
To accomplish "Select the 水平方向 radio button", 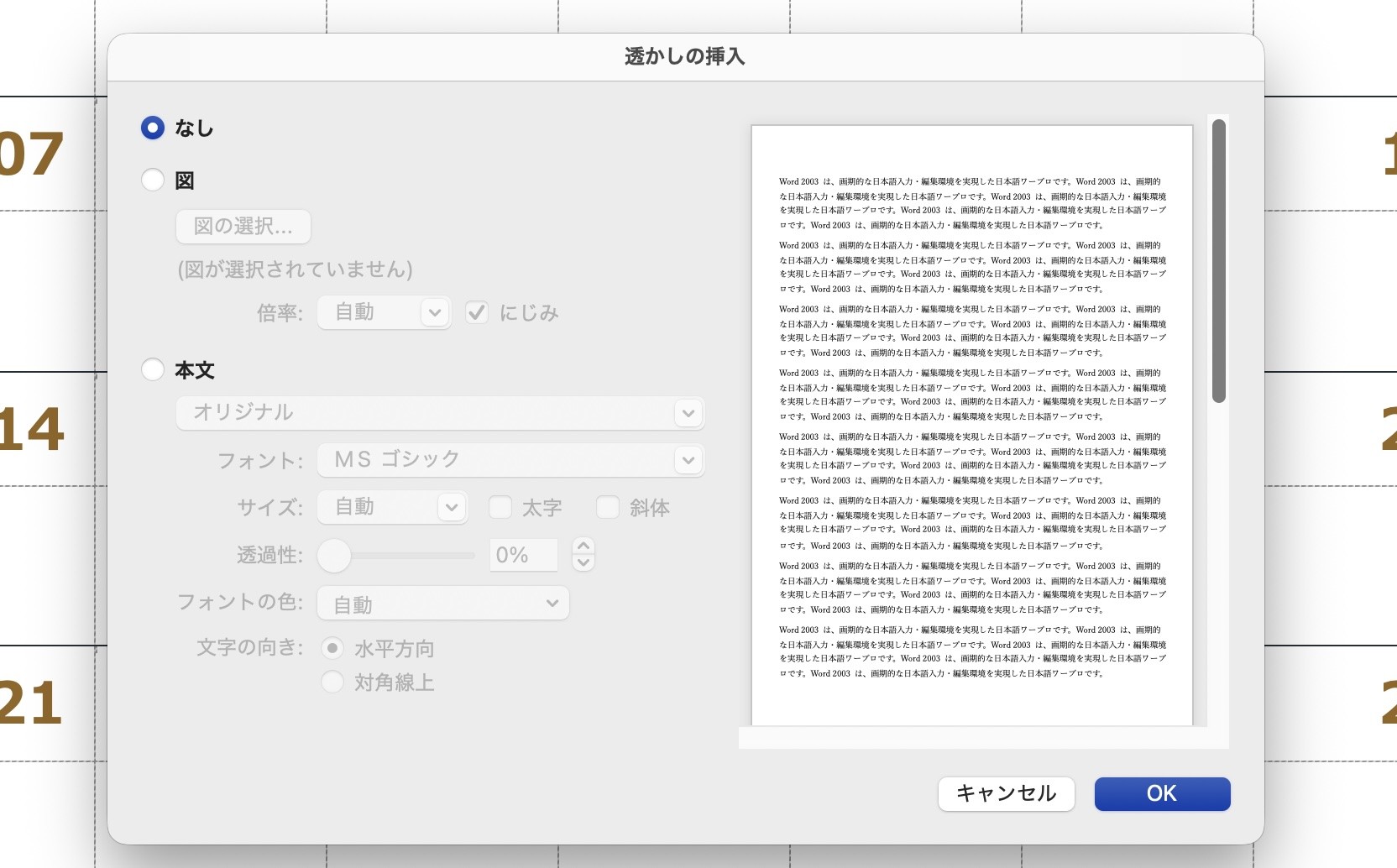I will (x=332, y=648).
